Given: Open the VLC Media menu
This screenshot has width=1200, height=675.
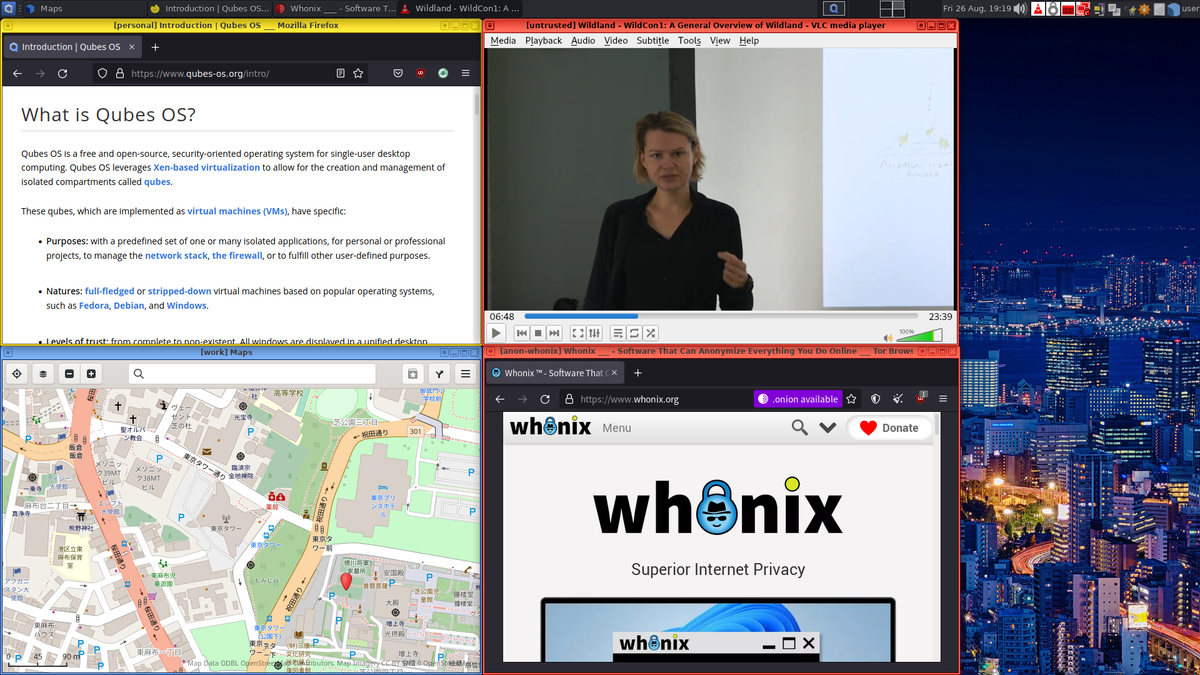Looking at the screenshot, I should tap(503, 41).
